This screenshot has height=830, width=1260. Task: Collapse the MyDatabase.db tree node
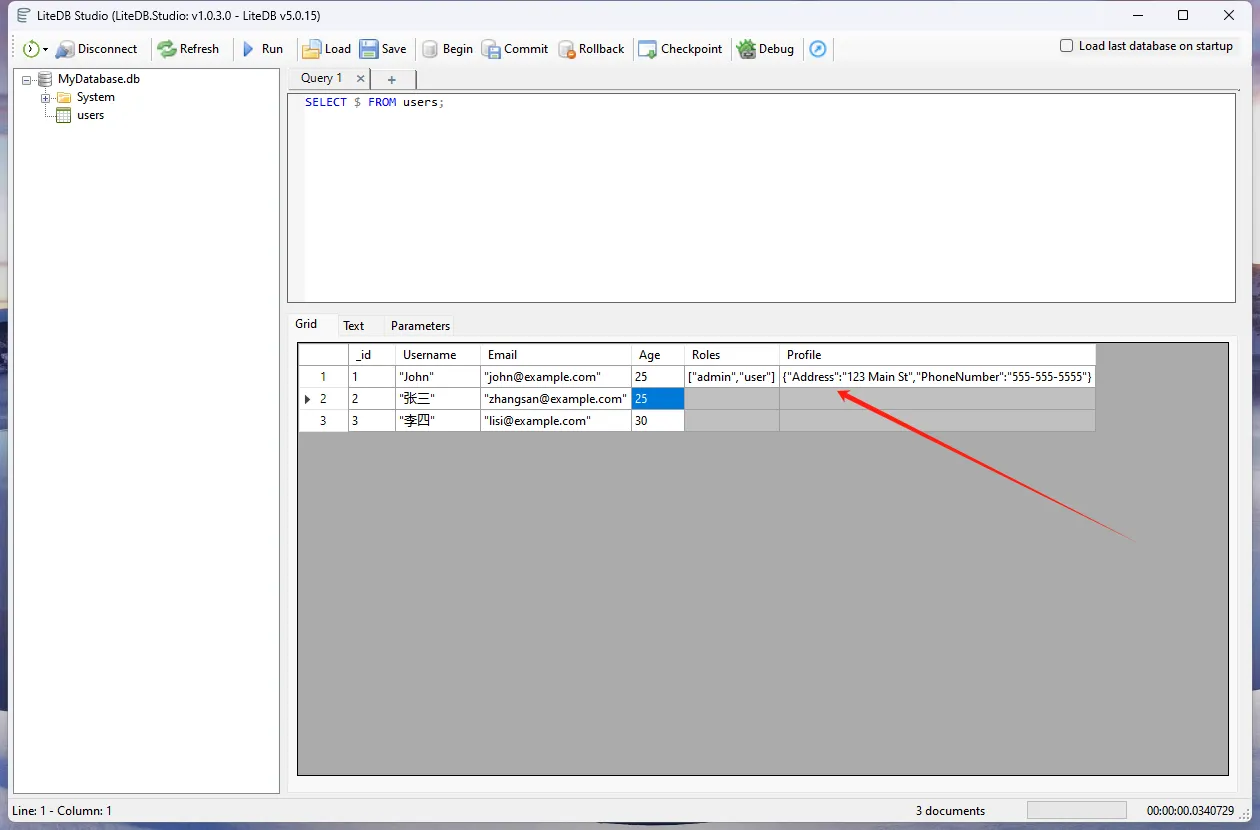pos(27,80)
